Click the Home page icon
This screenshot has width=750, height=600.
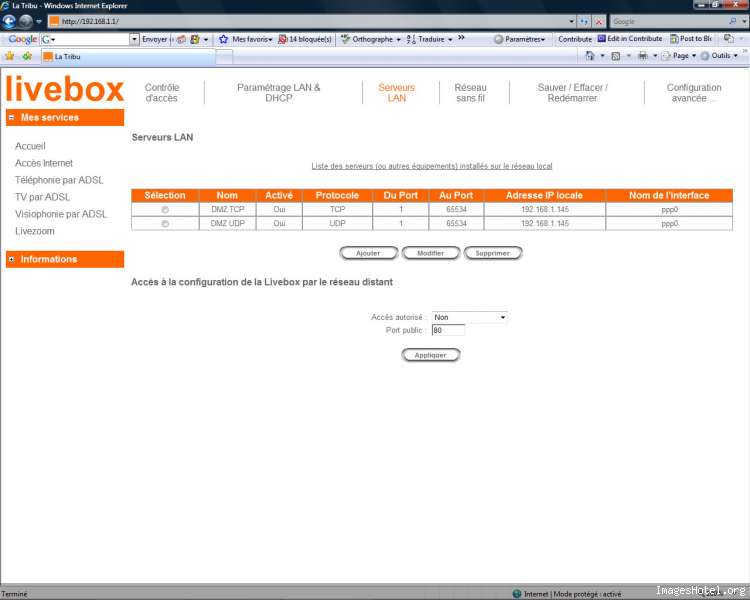click(590, 56)
